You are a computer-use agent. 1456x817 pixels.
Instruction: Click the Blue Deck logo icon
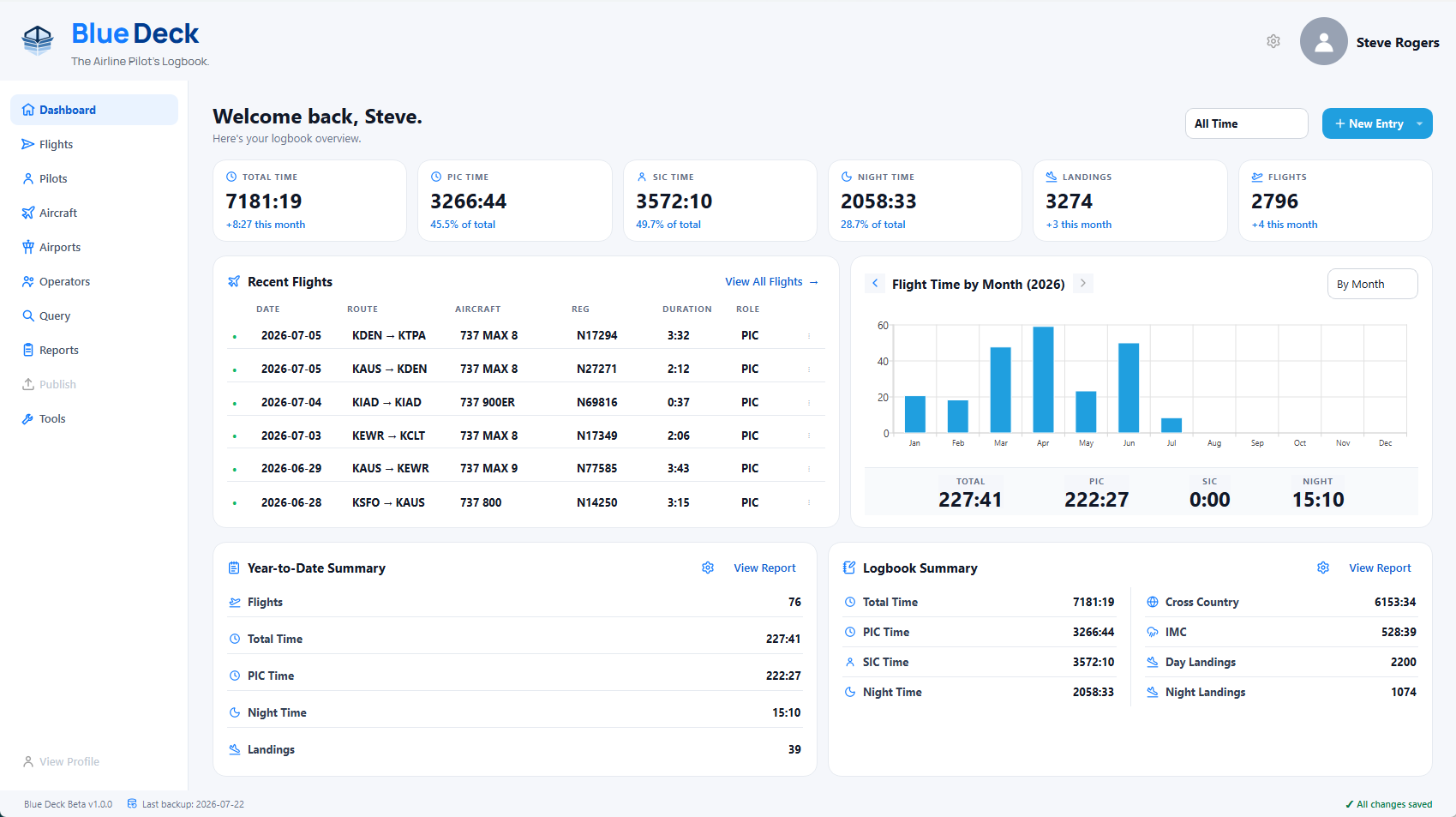38,39
